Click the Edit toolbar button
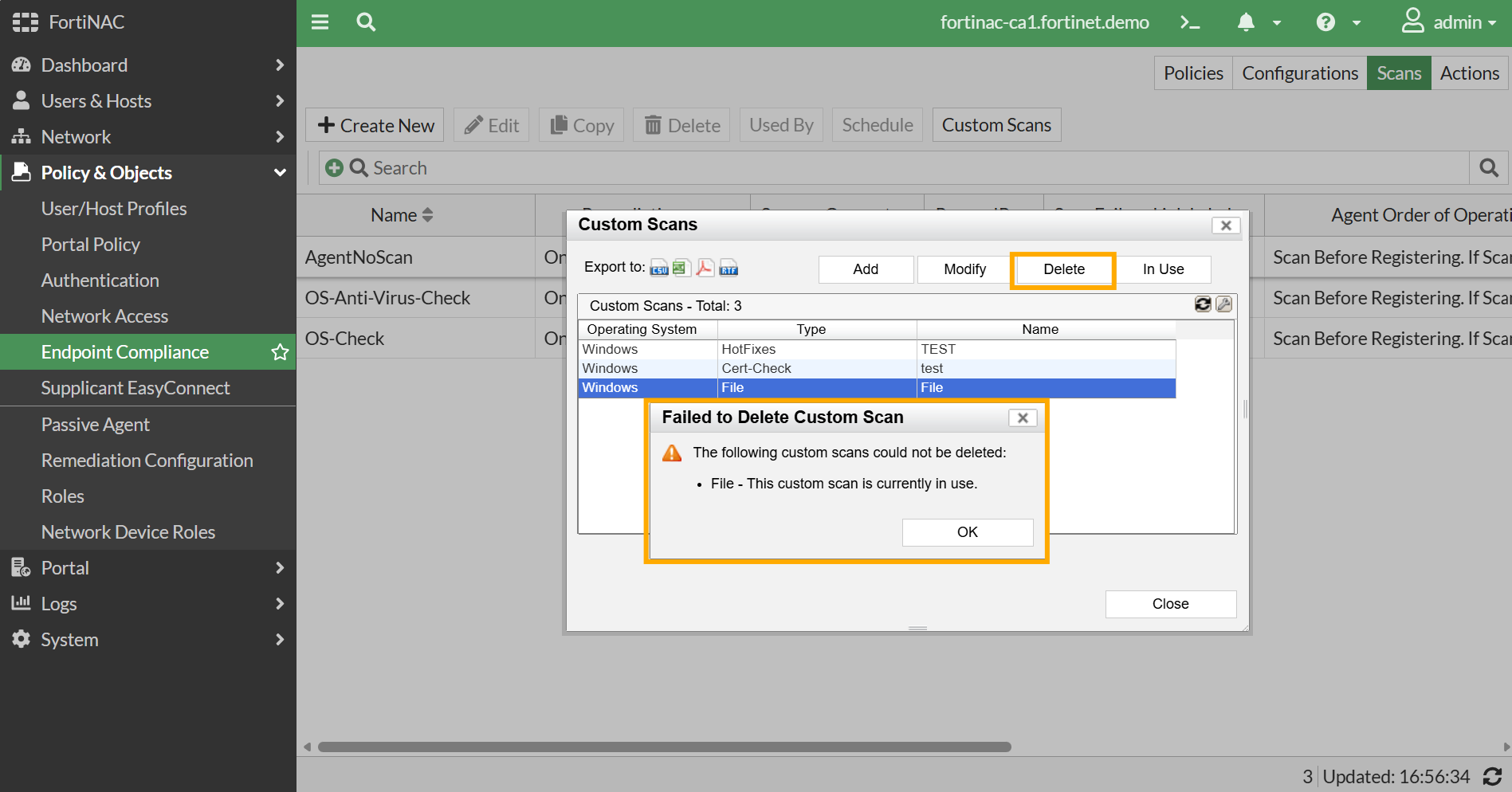Image resolution: width=1512 pixels, height=792 pixels. point(492,125)
